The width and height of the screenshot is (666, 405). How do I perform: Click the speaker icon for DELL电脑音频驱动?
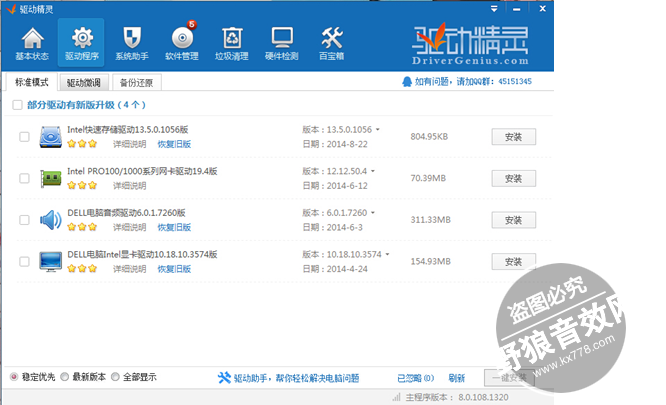point(51,220)
